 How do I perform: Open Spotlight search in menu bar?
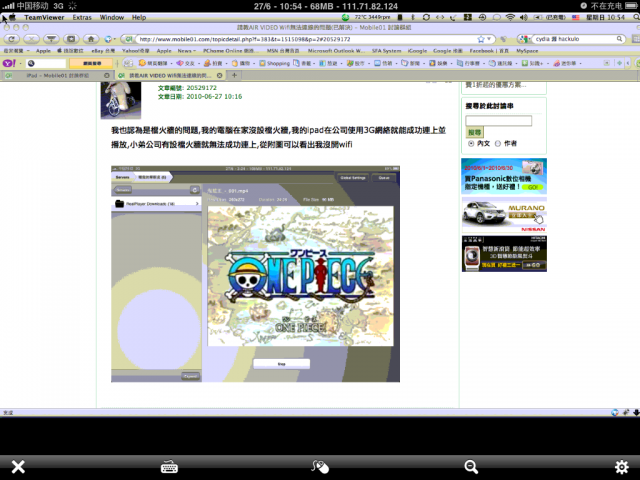click(636, 17)
